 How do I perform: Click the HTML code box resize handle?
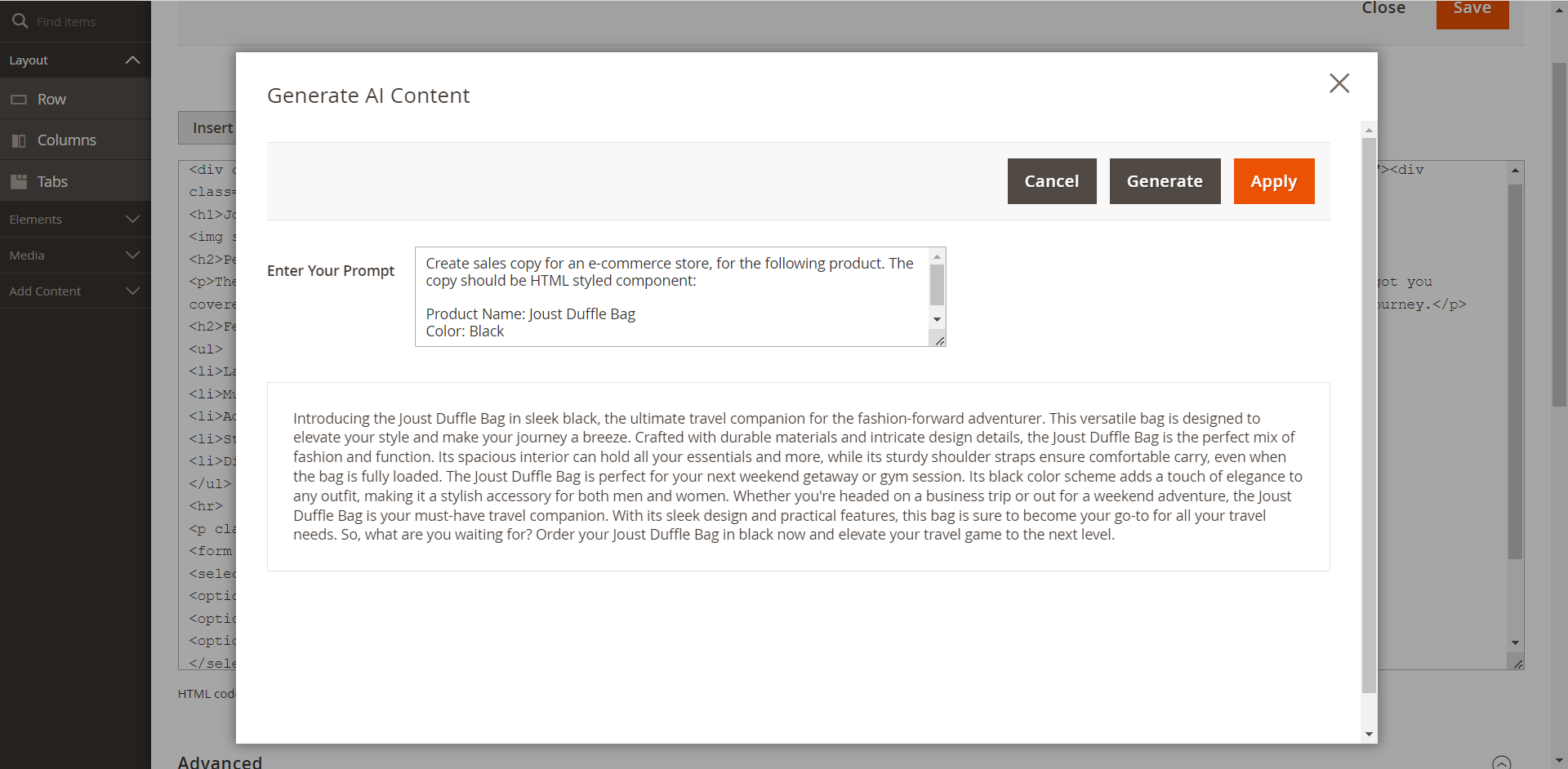pyautogui.click(x=1517, y=665)
